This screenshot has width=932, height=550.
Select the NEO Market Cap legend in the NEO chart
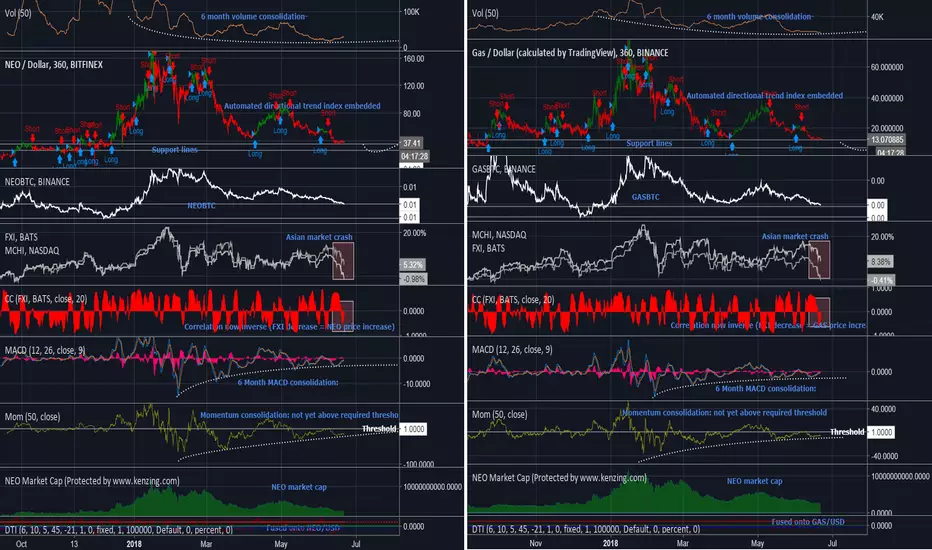click(x=92, y=480)
